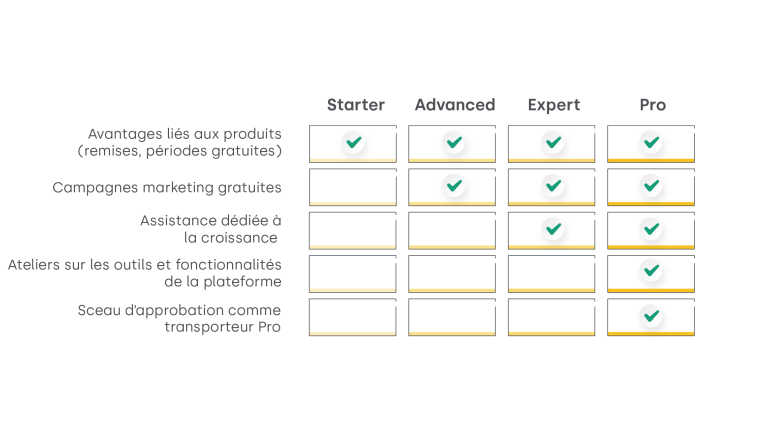Screen dimensions: 768x432
Task: Click the Advanced checkmark for Campagnes marketing gratuites
Action: (x=454, y=186)
